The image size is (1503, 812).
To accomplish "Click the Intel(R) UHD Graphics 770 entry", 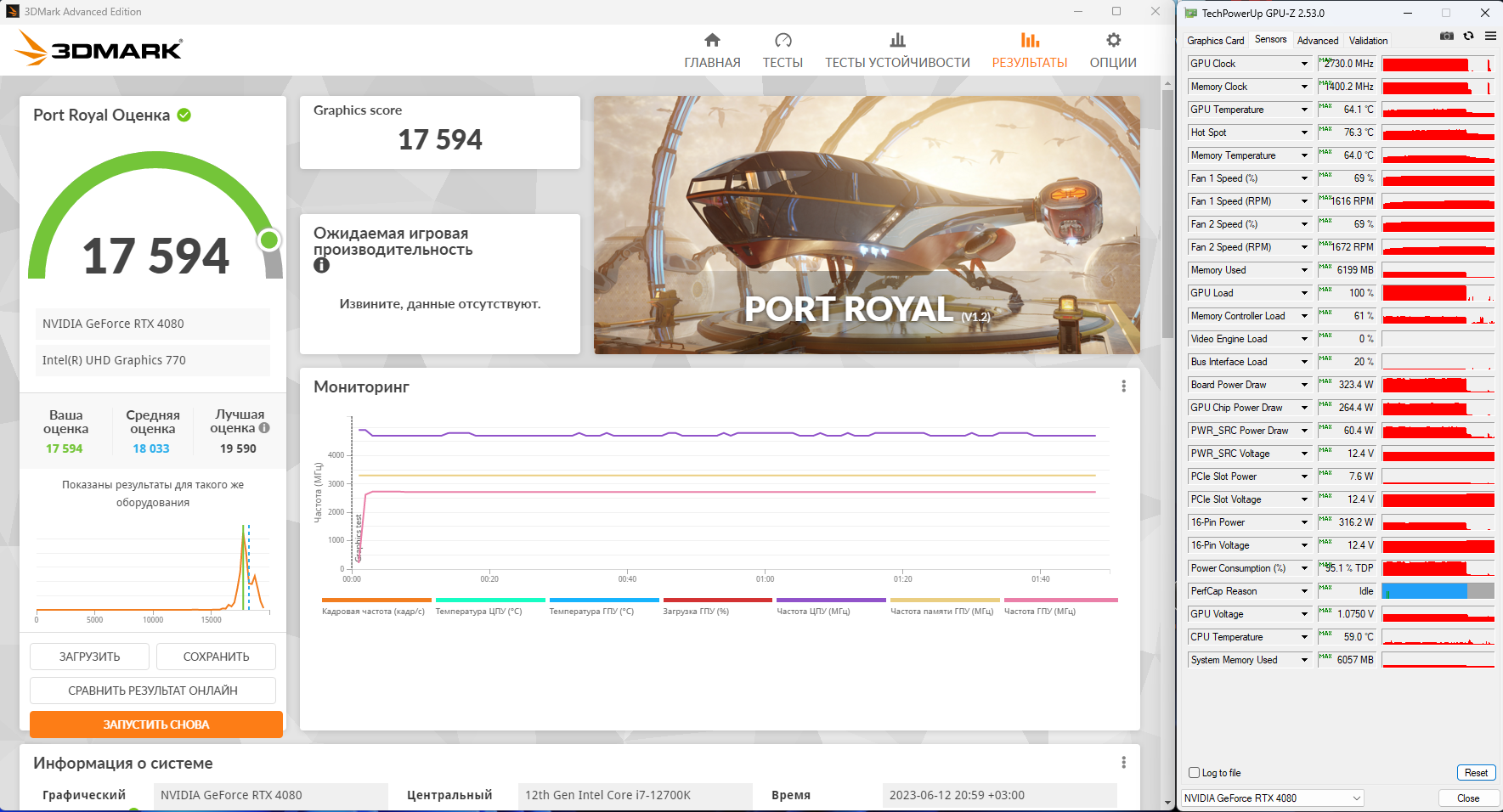I will (x=153, y=360).
